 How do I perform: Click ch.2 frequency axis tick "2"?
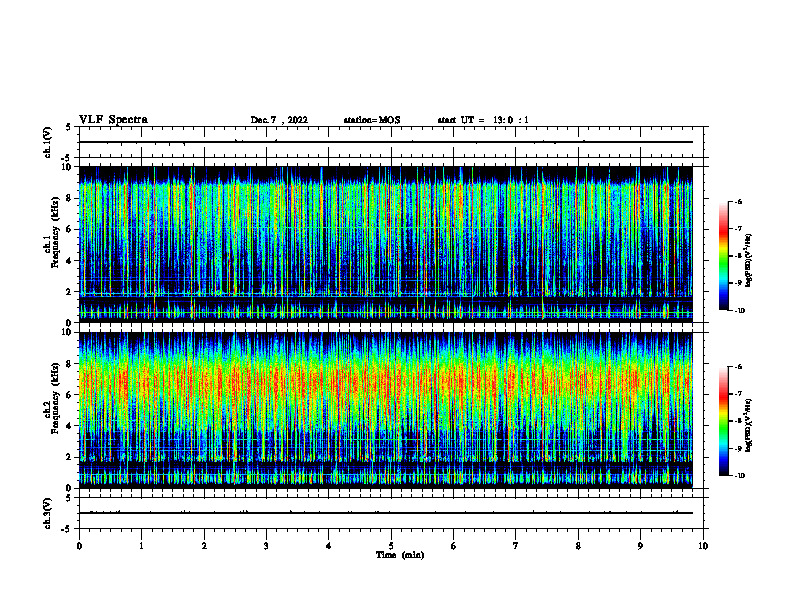point(70,457)
